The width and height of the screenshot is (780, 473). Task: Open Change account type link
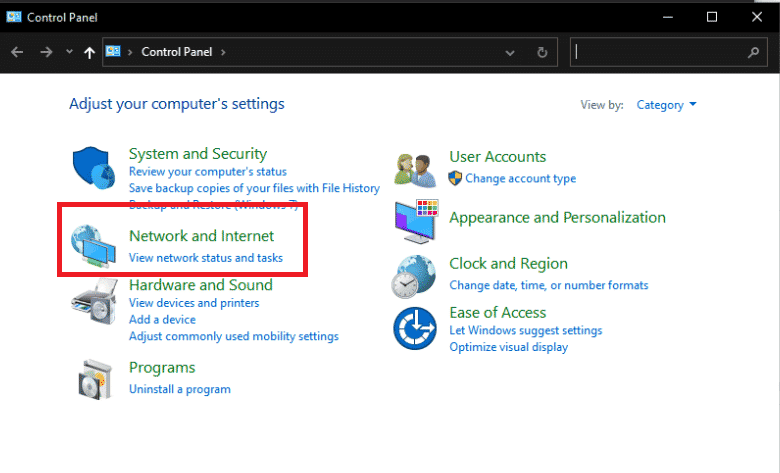pyautogui.click(x=520, y=179)
